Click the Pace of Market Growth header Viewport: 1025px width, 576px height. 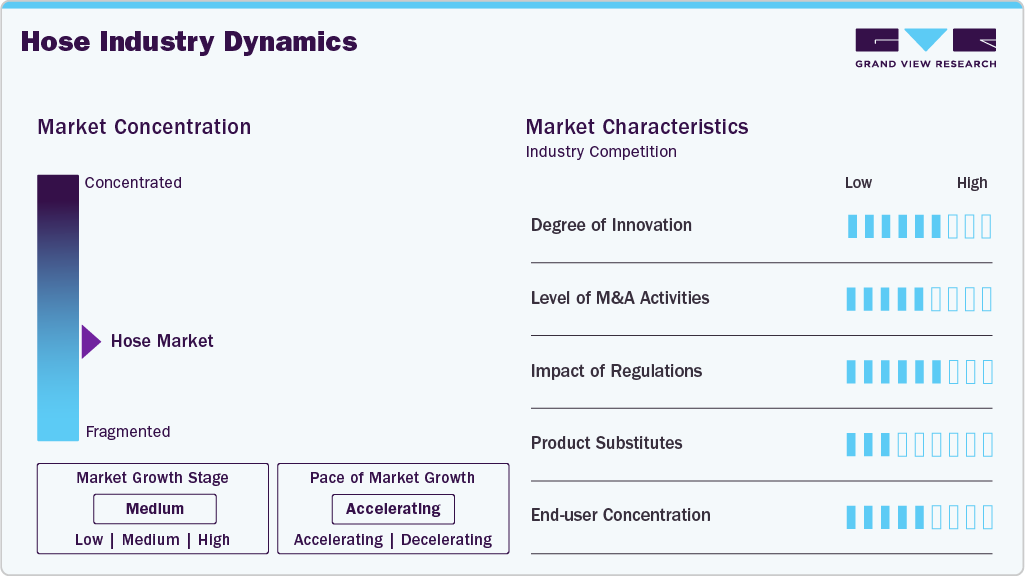(x=392, y=478)
